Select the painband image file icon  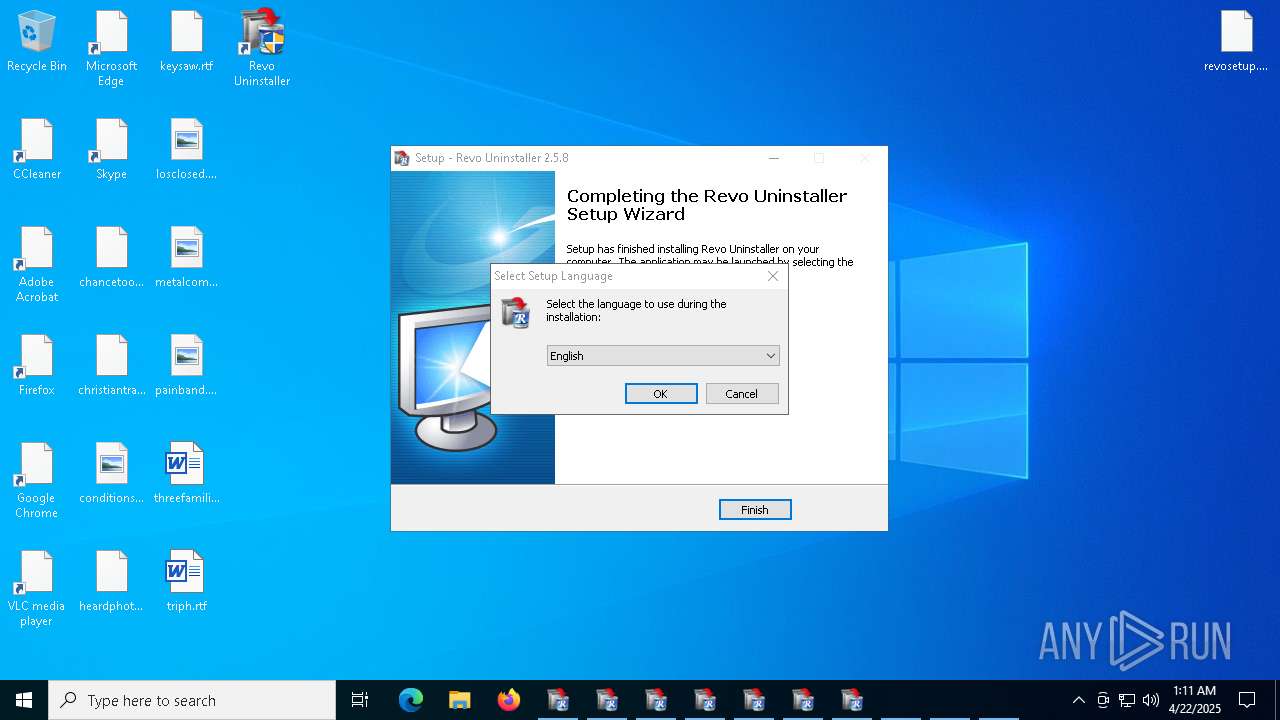click(186, 366)
